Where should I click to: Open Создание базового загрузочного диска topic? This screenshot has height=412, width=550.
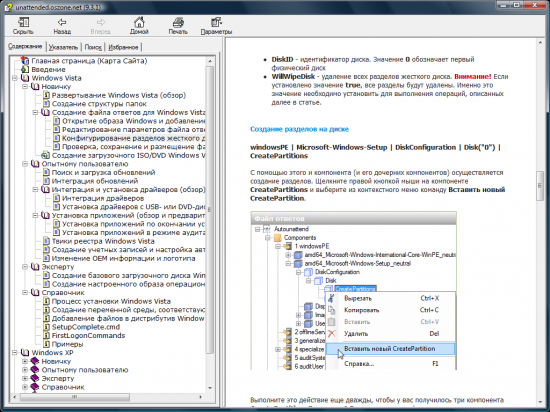point(128,275)
